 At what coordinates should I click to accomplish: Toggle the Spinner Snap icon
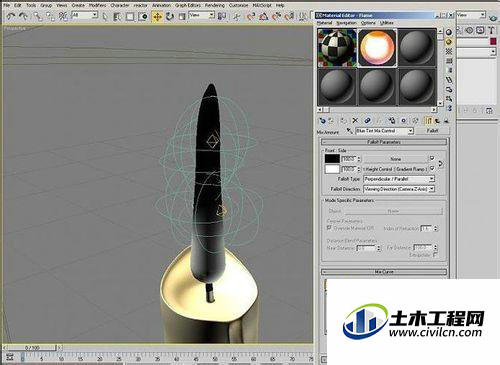(x=289, y=16)
